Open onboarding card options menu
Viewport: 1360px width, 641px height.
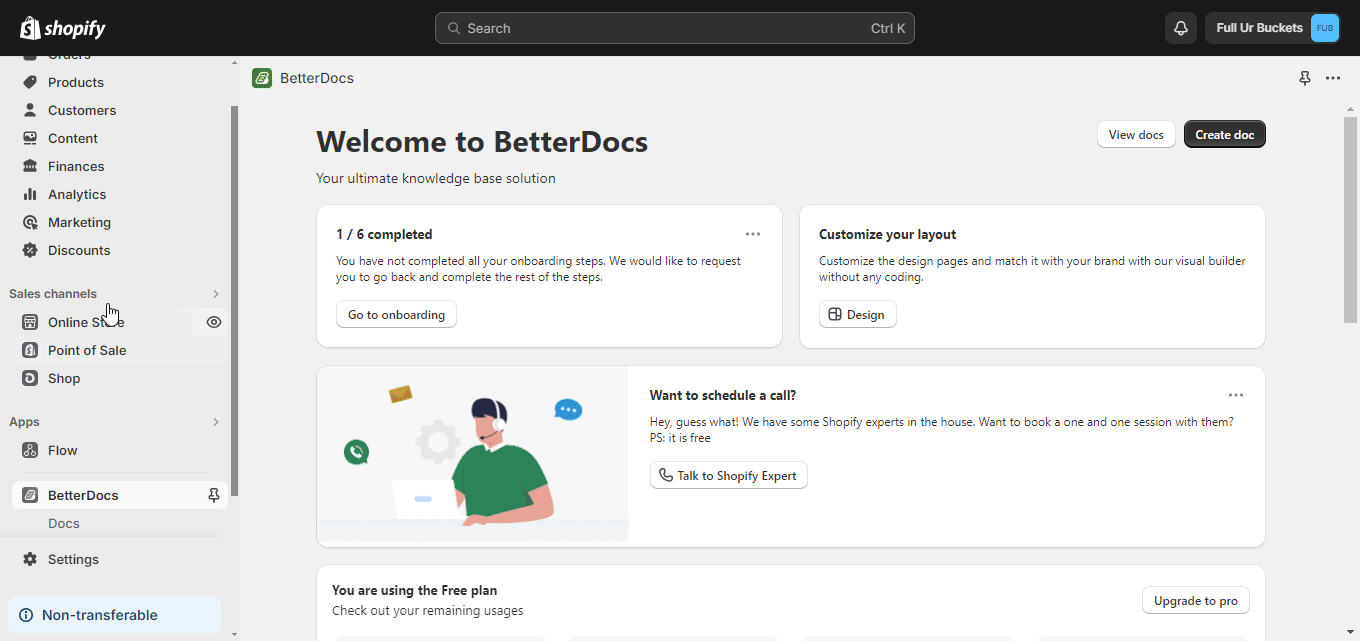tap(753, 234)
